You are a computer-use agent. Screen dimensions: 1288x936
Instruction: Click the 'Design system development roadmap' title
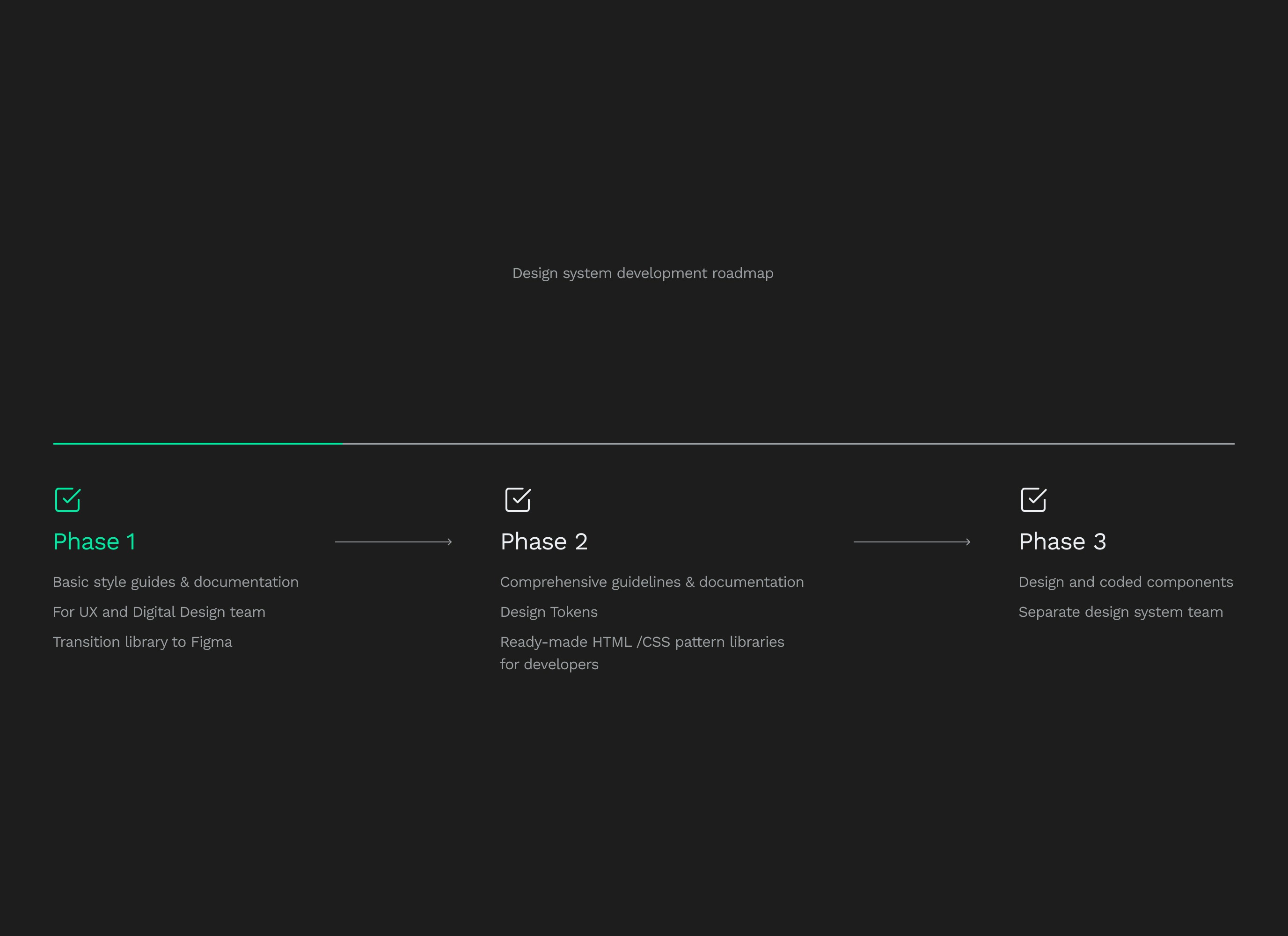tap(643, 273)
